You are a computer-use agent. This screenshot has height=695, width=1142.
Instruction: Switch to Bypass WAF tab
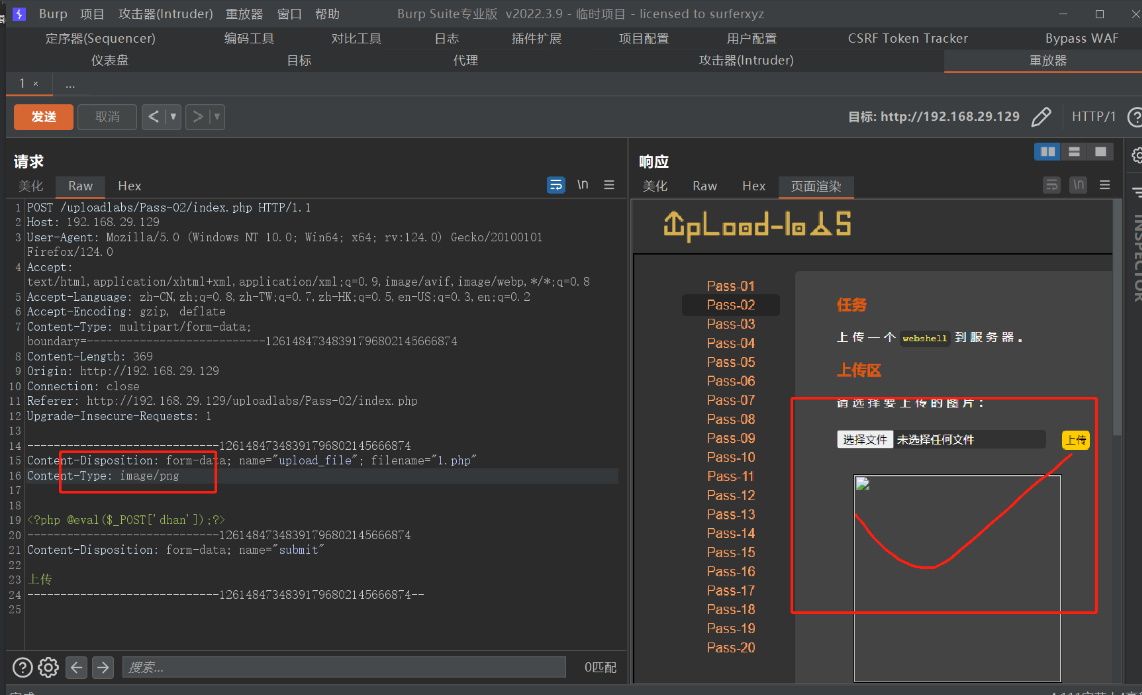(1082, 39)
